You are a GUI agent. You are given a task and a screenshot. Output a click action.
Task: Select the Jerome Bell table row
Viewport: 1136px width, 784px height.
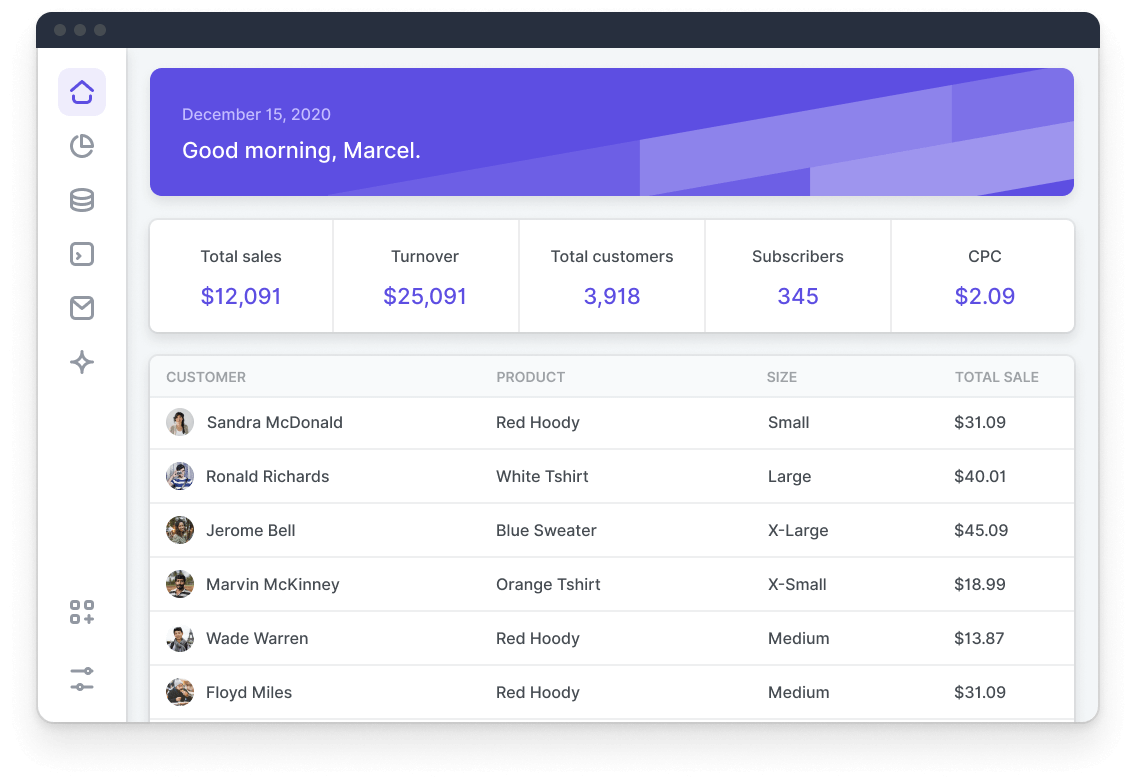click(x=611, y=531)
